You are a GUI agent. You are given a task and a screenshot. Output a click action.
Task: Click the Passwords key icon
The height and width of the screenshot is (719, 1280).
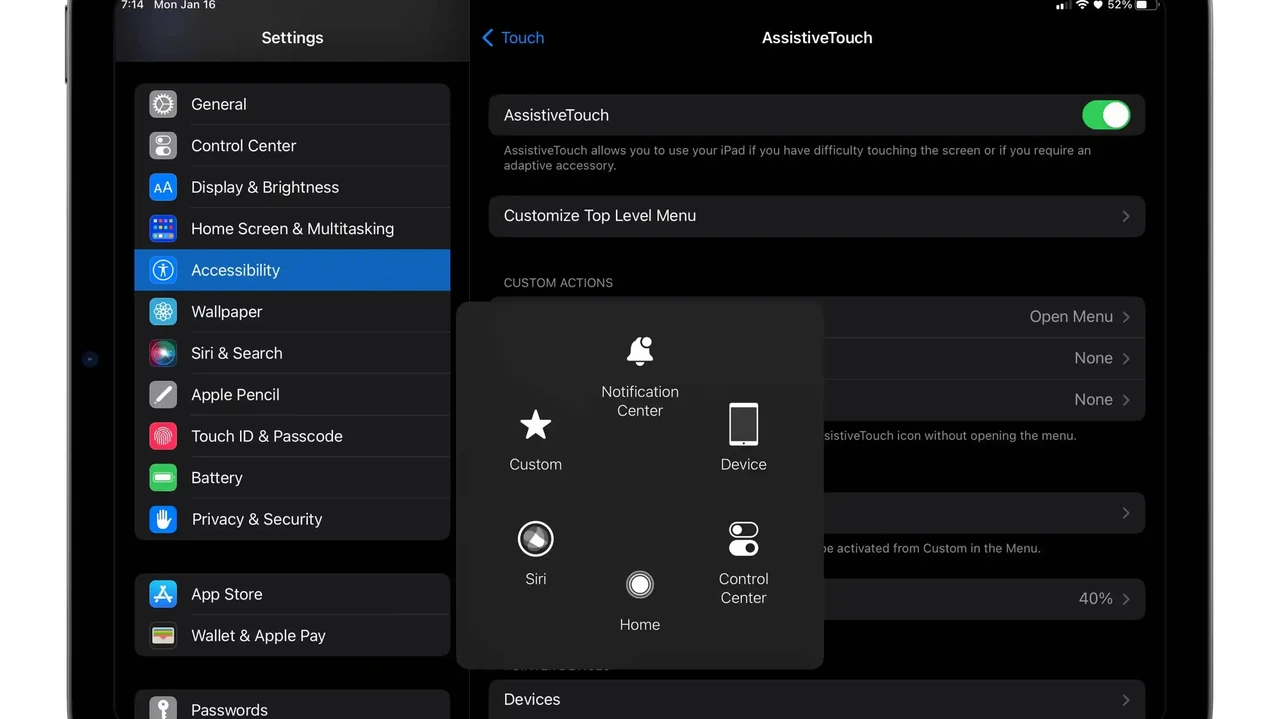(163, 708)
